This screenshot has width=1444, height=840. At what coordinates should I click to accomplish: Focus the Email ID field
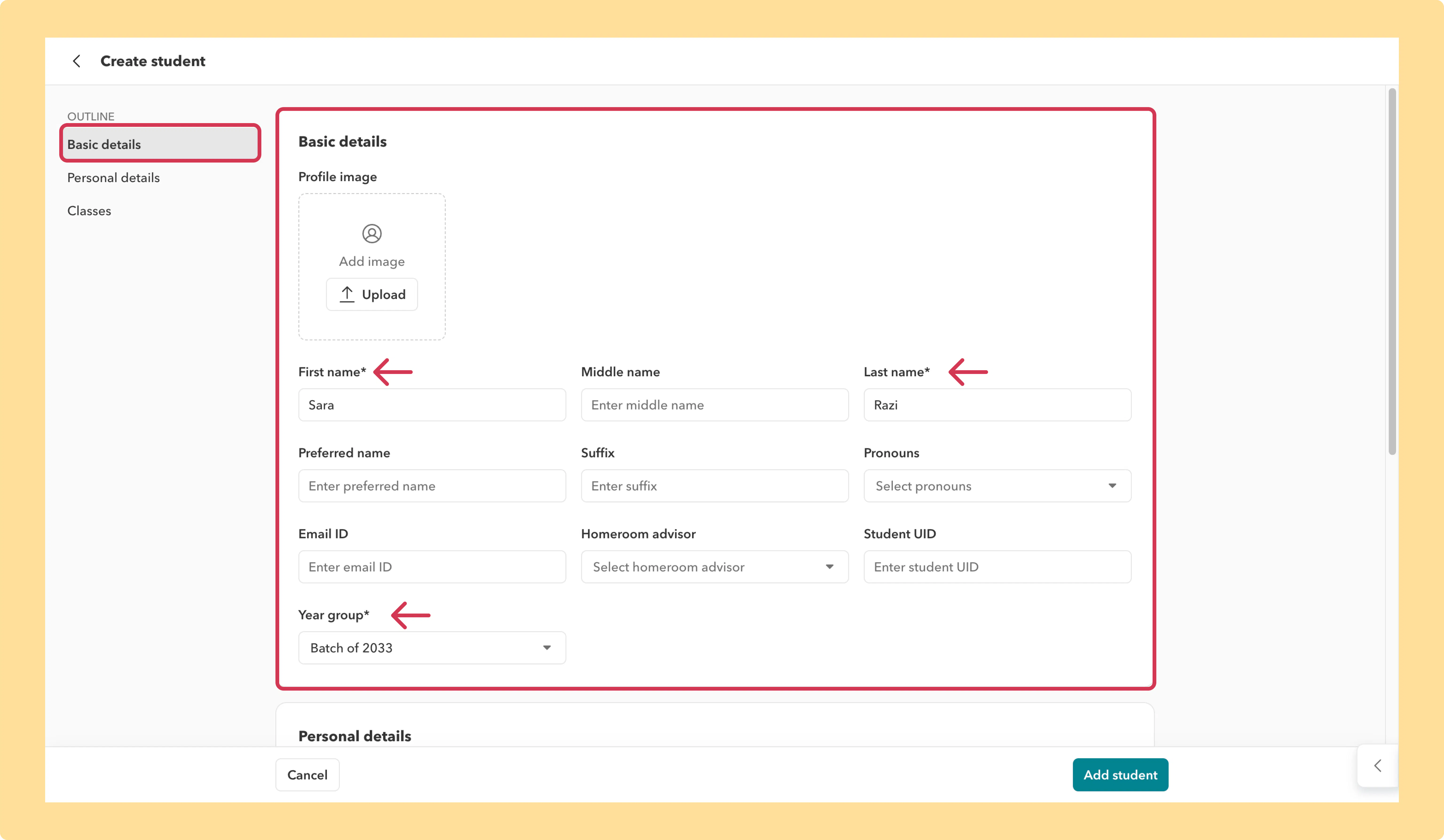pyautogui.click(x=432, y=567)
